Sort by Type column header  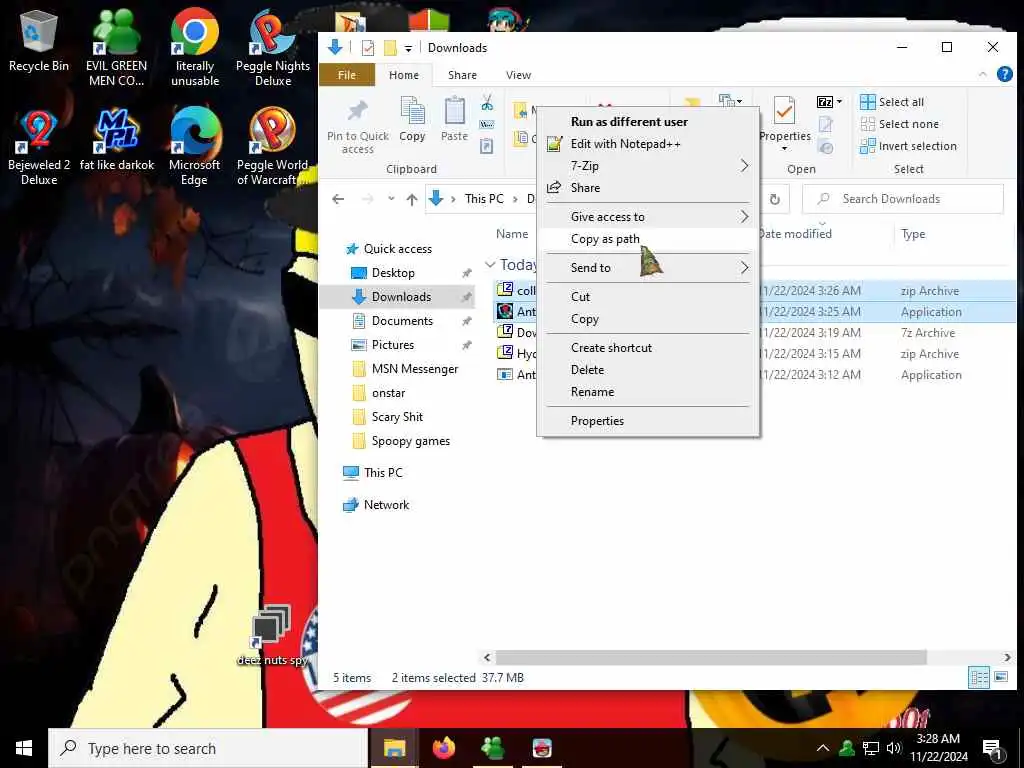click(x=913, y=234)
